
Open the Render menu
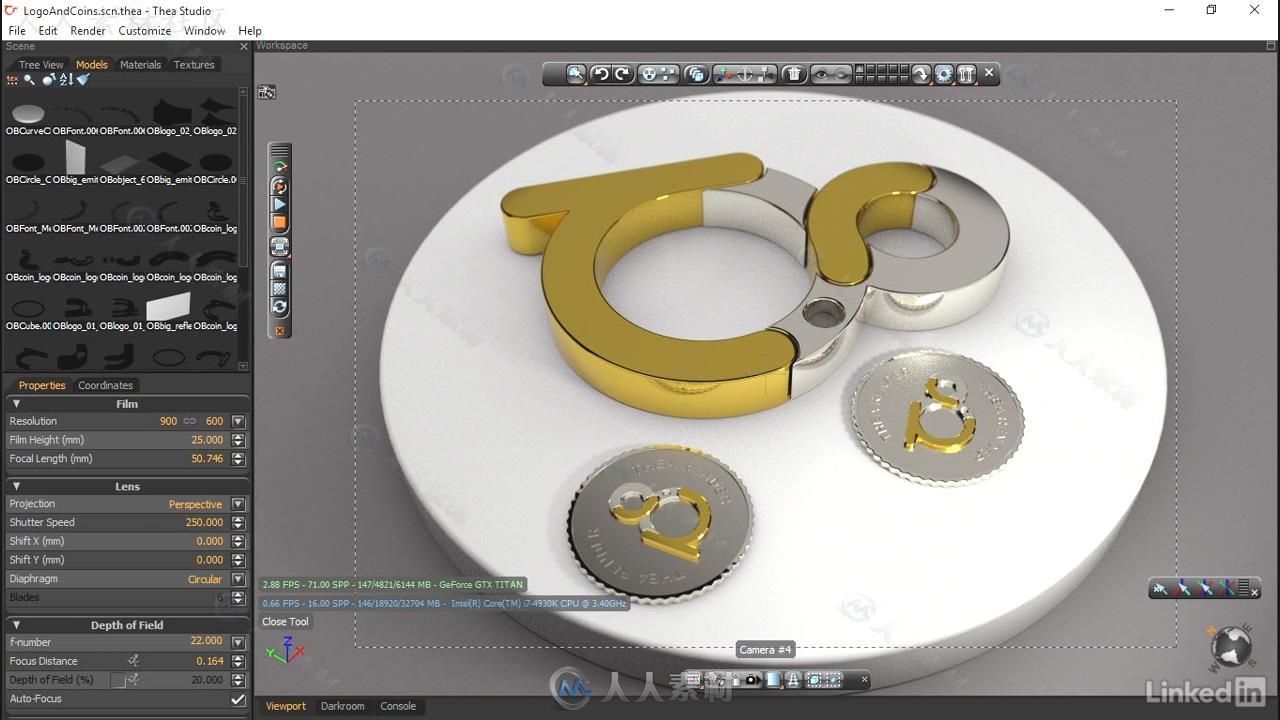tap(88, 31)
